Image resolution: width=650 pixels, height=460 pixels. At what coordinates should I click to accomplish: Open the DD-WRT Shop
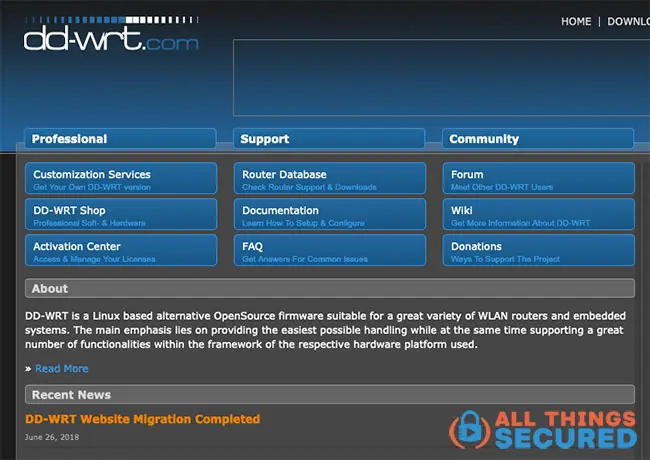coord(121,214)
